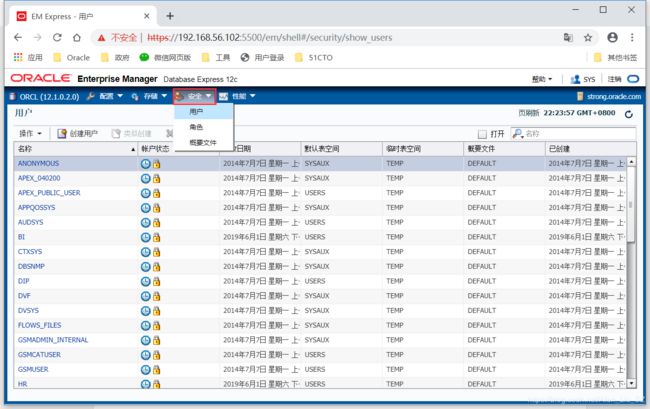This screenshot has height=409, width=650.
Task: Click the lock icon in DVF row
Action: [156, 296]
